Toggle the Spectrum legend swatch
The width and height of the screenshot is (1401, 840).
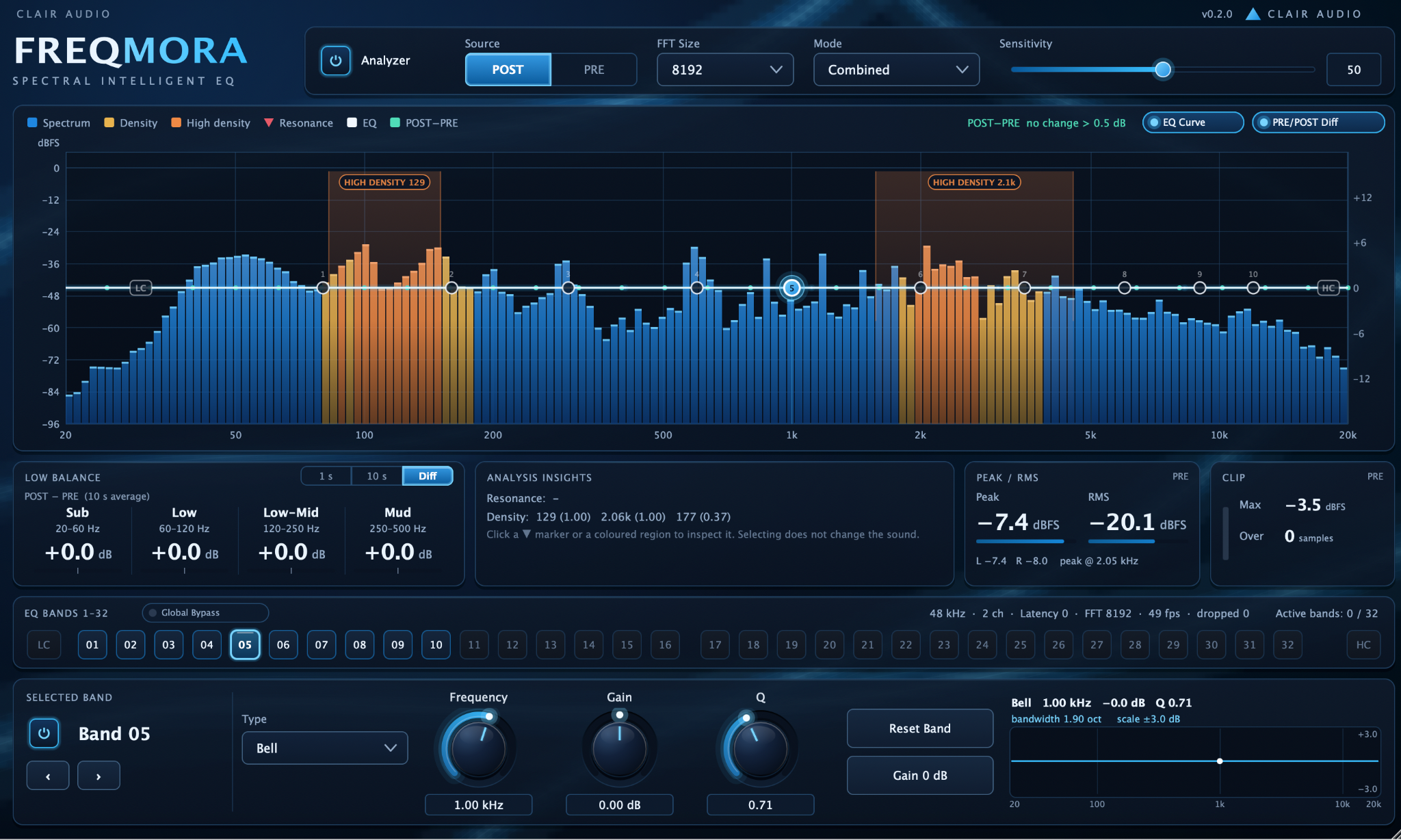pos(32,122)
